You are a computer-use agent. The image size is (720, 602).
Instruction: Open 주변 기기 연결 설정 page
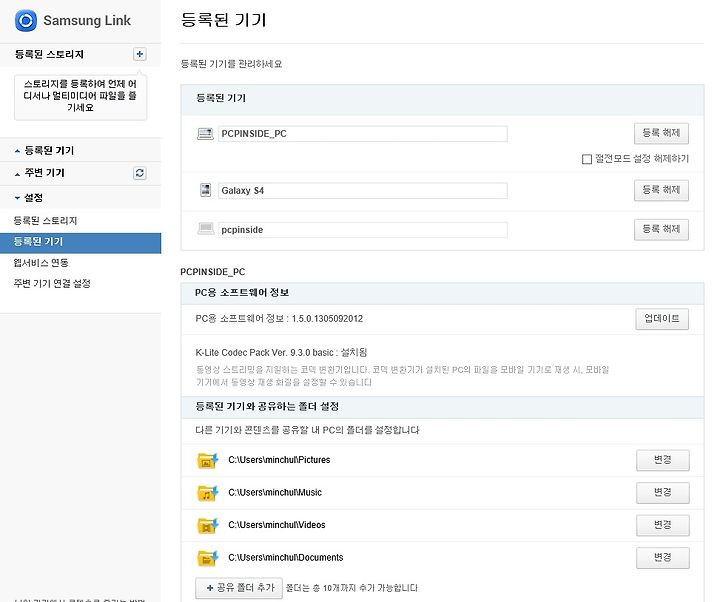pyautogui.click(x=52, y=283)
